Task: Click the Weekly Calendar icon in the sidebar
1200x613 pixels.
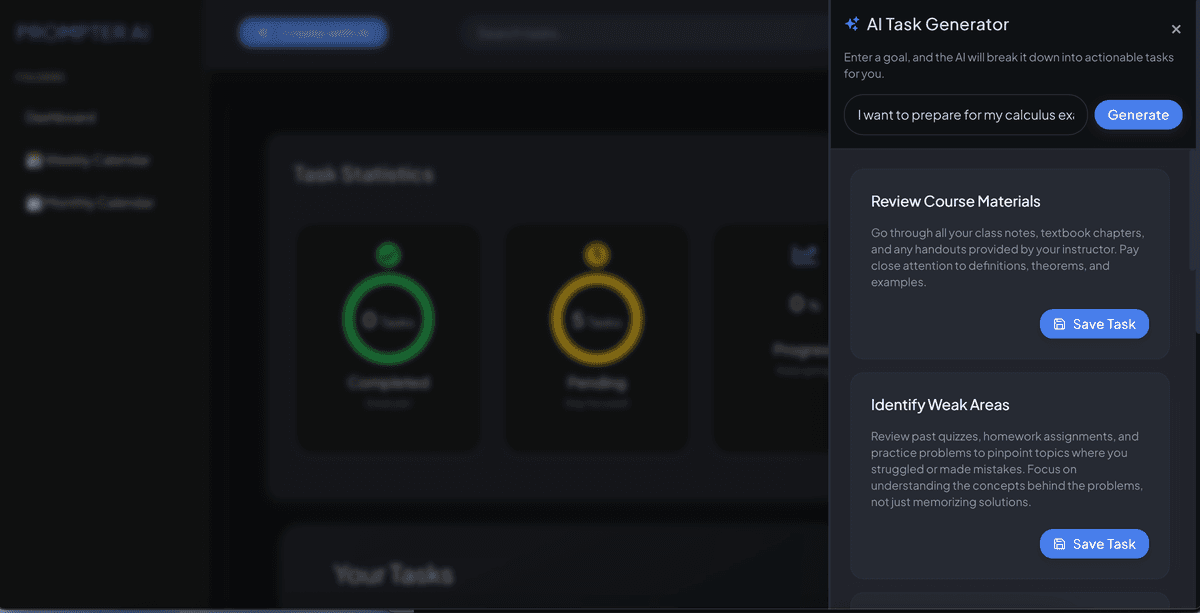Action: [x=34, y=160]
